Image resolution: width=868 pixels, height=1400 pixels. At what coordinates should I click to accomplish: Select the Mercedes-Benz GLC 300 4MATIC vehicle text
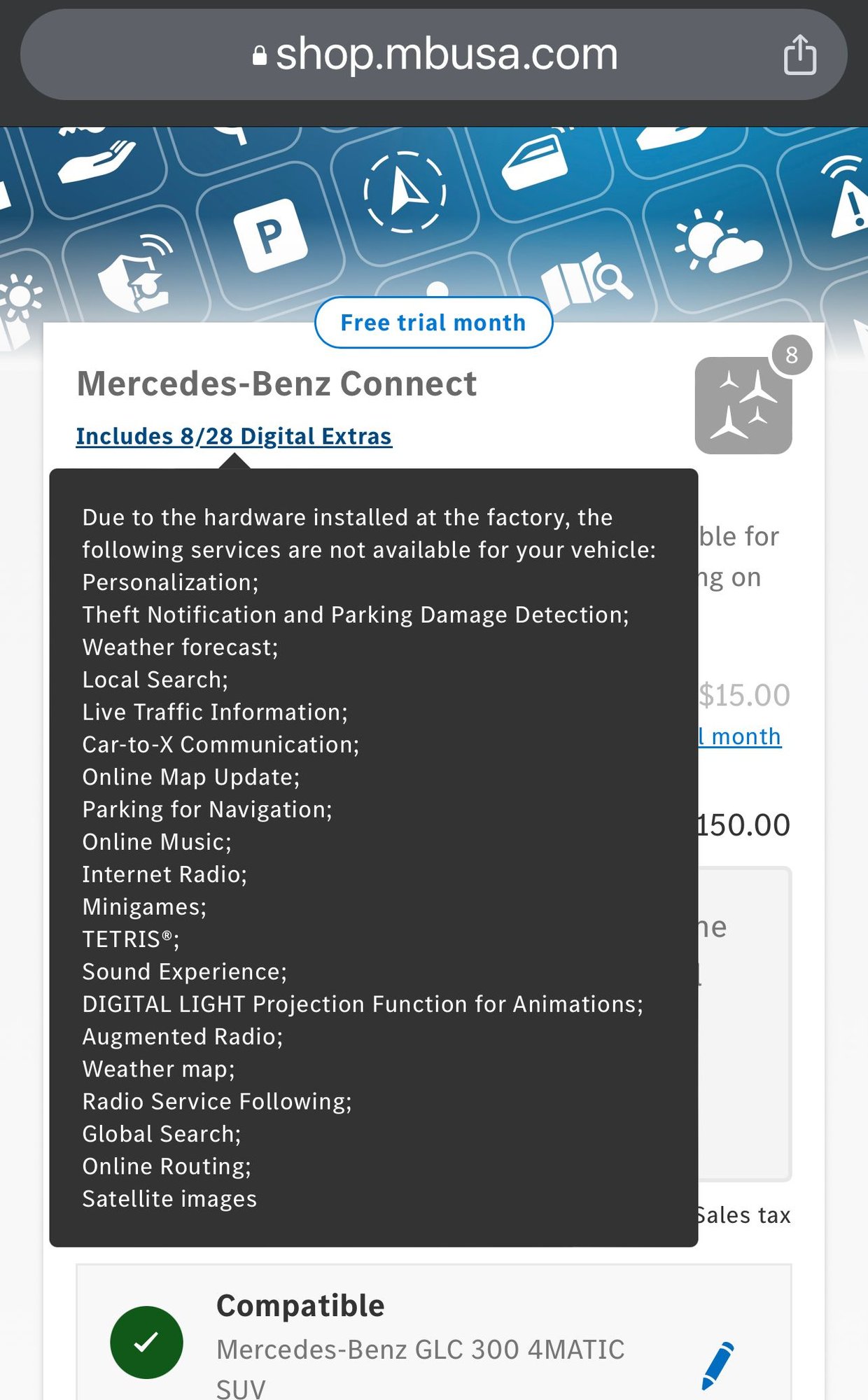(420, 1350)
